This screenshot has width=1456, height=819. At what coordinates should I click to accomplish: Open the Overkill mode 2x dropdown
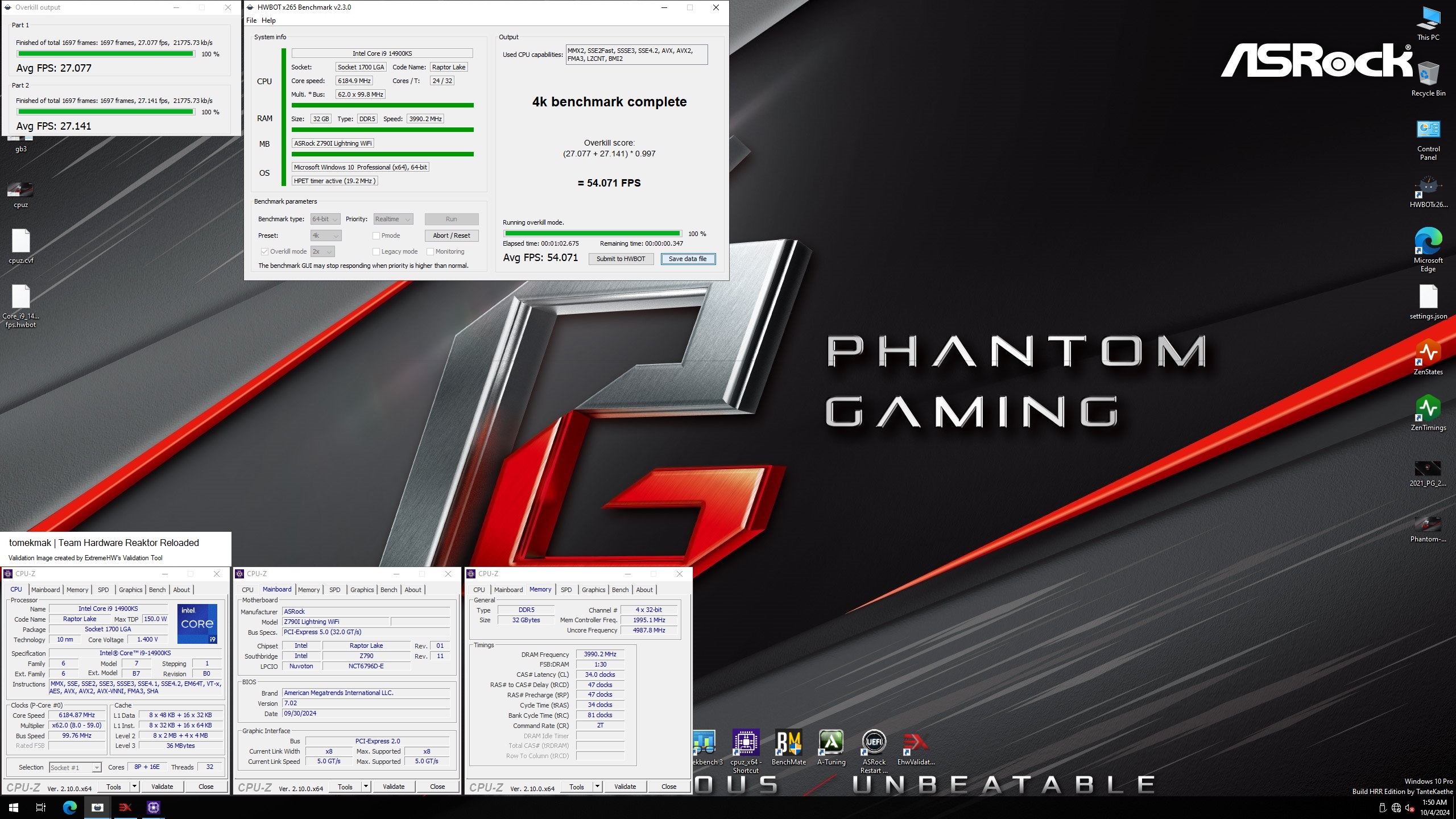322,251
